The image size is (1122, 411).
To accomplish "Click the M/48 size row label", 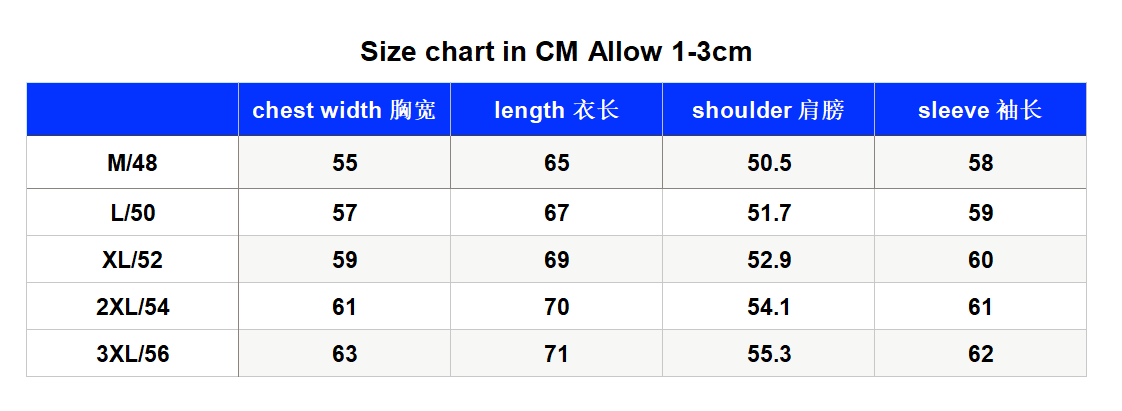I will [x=132, y=163].
